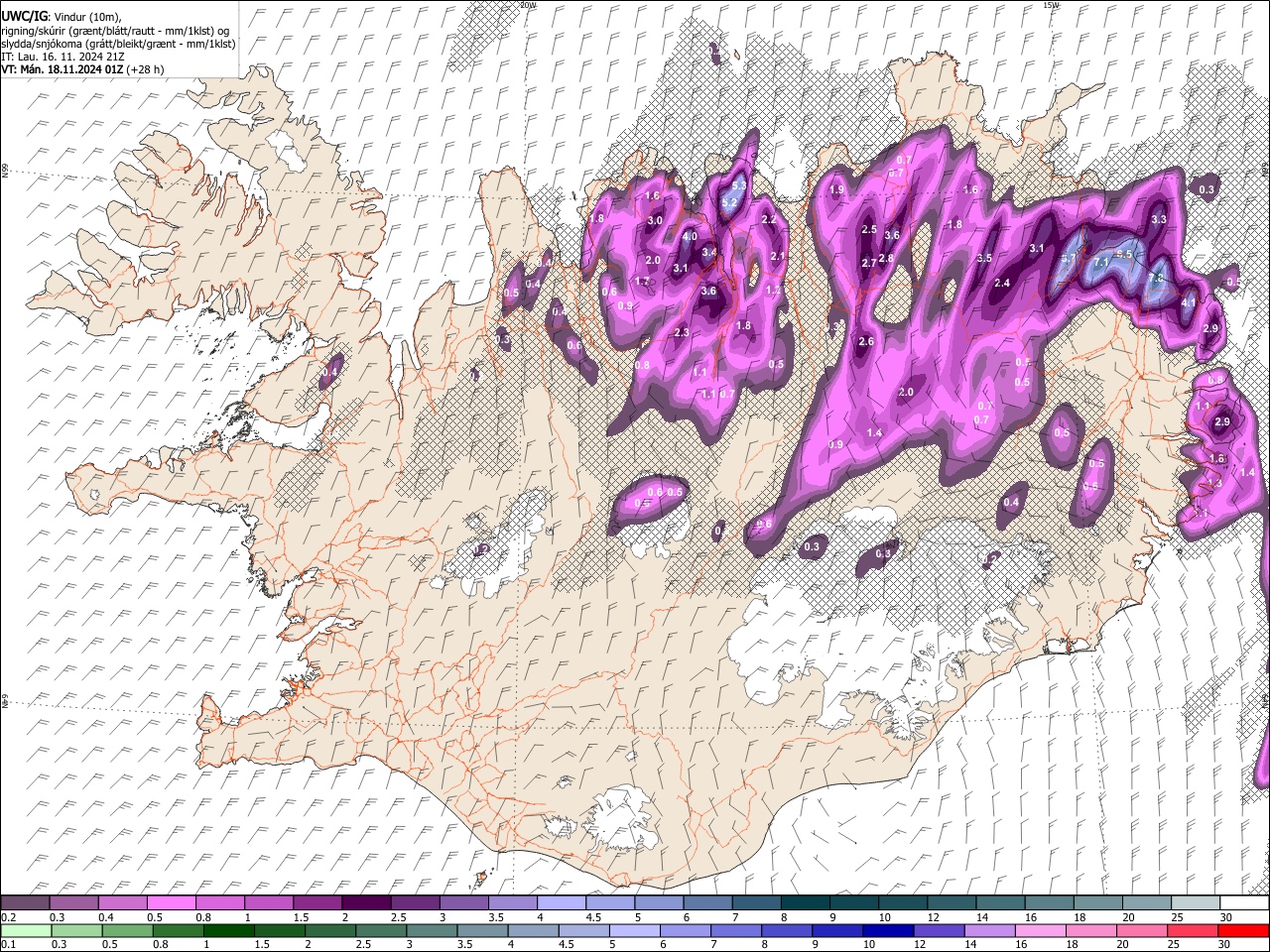
Task: Pick the dark teal snow swatch for 8 to 9
Action: [804, 902]
